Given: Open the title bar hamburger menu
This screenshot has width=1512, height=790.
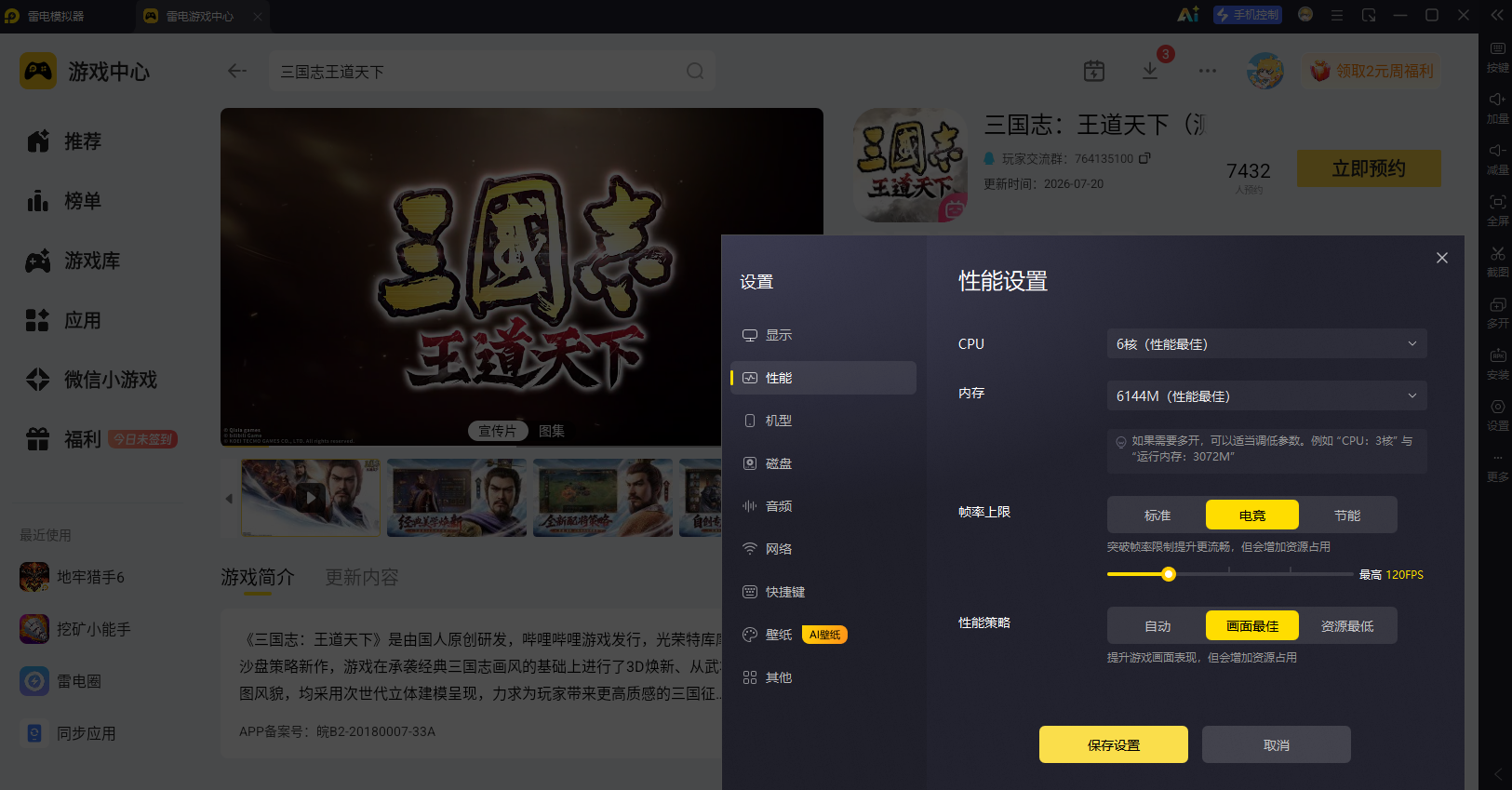Looking at the screenshot, I should 1337,15.
